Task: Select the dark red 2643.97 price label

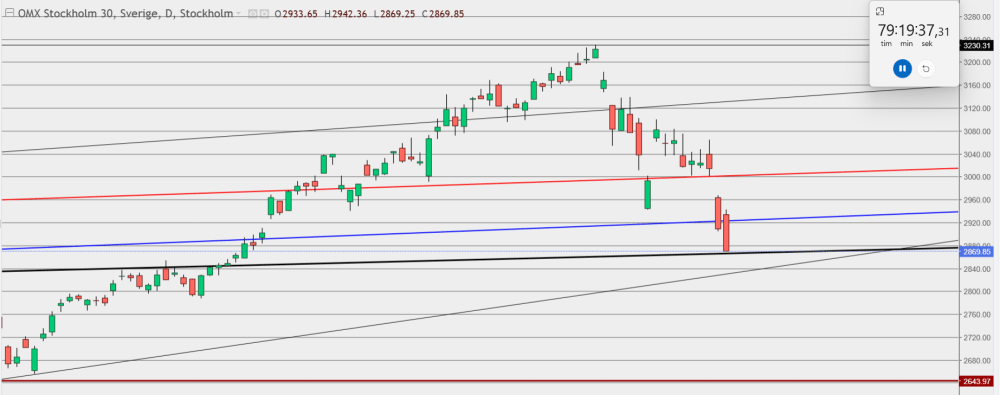Action: [x=976, y=382]
